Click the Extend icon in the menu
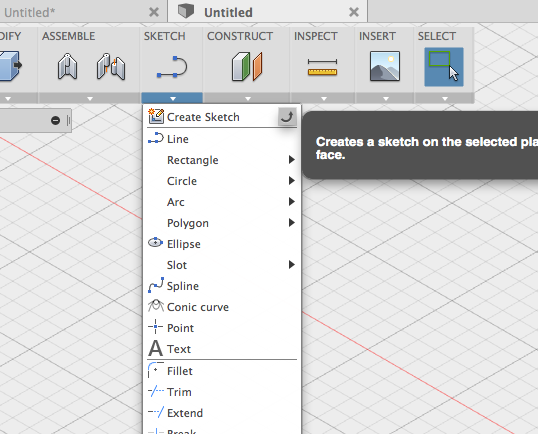 156,412
